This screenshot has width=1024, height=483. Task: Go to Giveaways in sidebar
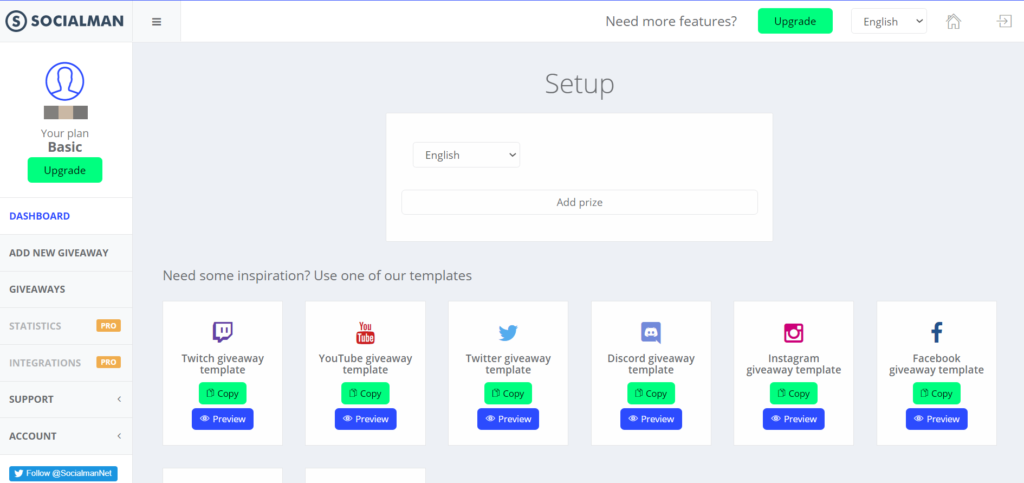pyautogui.click(x=37, y=289)
